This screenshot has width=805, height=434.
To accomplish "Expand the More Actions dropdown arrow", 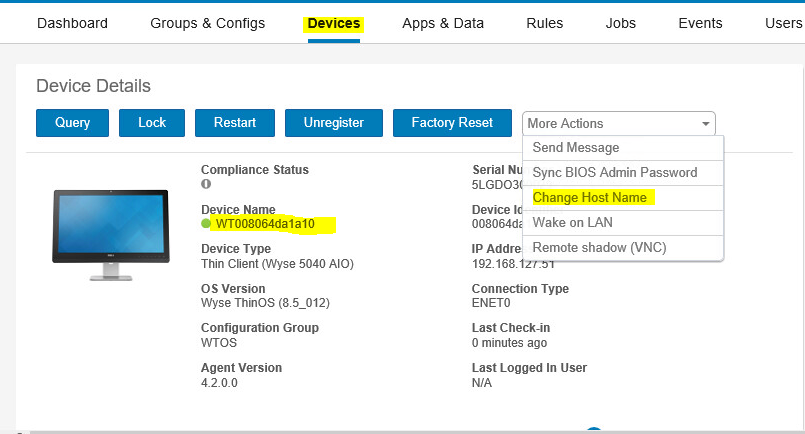I will click(x=706, y=124).
